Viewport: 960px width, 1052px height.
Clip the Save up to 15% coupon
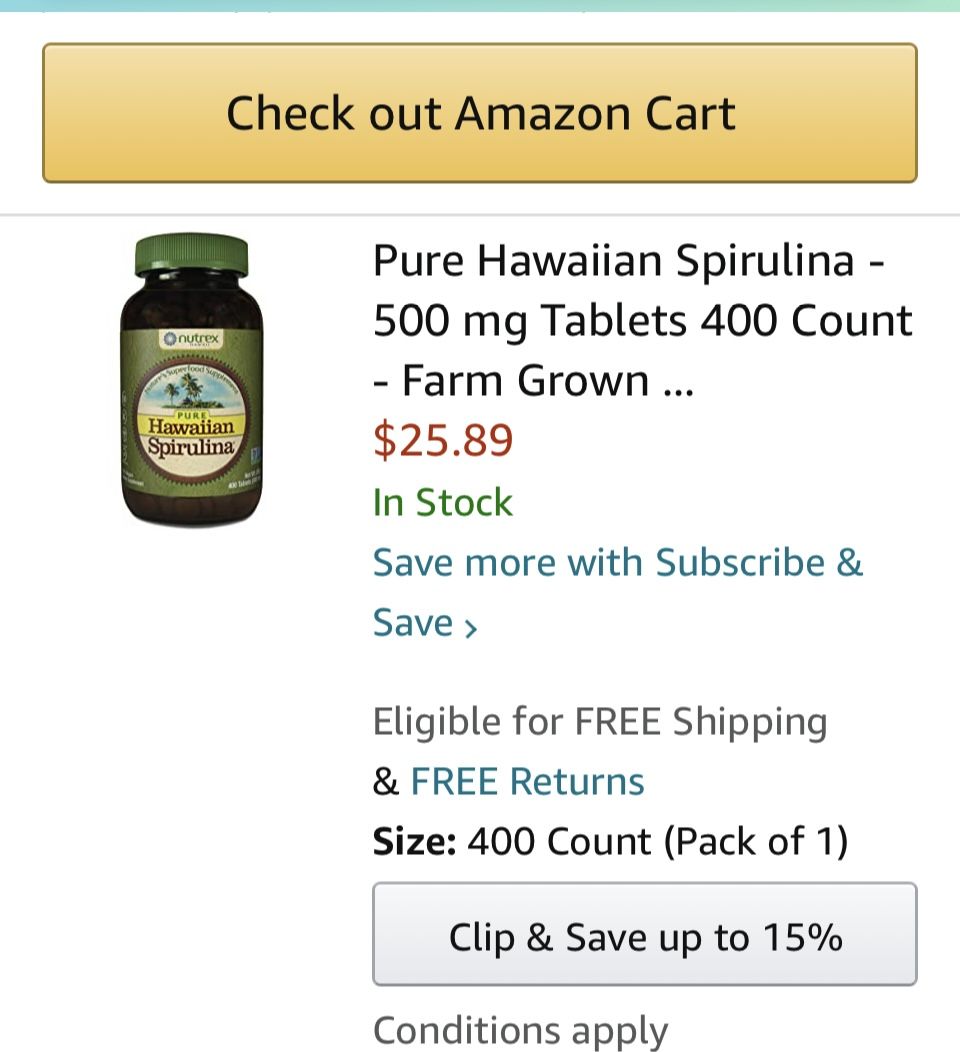pos(644,935)
